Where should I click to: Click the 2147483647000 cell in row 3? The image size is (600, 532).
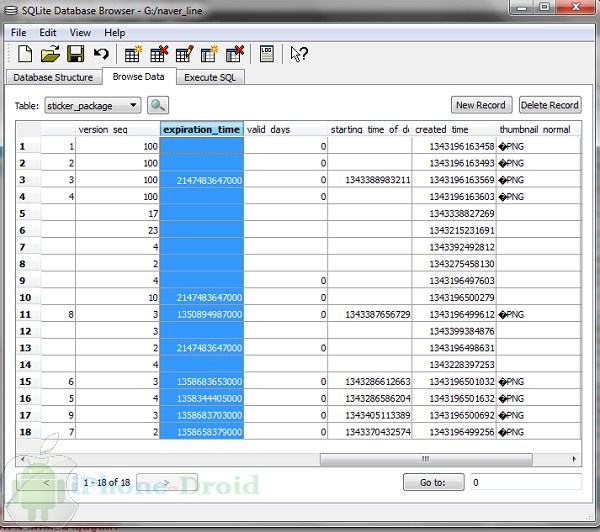(202, 180)
